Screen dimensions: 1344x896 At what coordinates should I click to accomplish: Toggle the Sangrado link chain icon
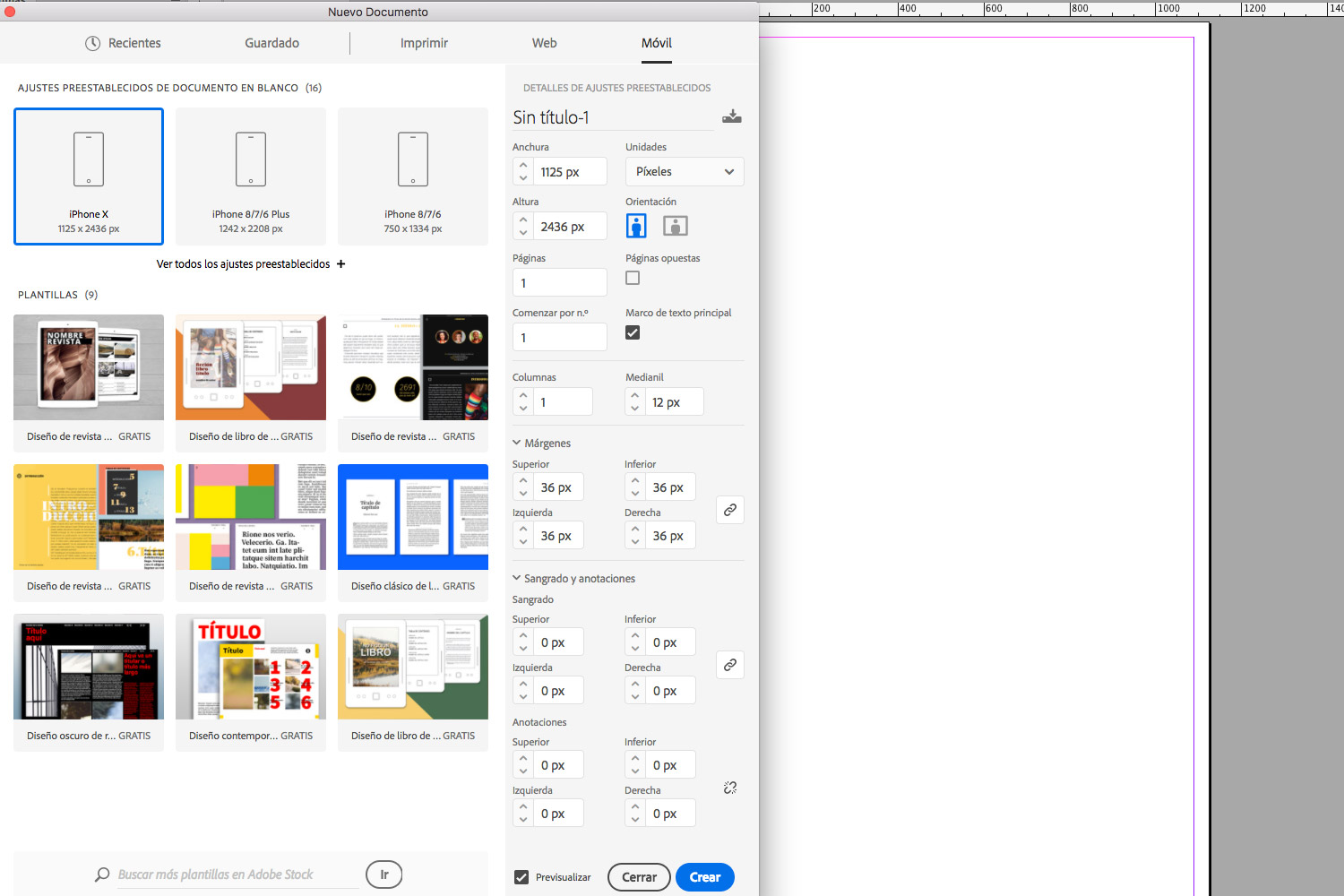coord(730,665)
